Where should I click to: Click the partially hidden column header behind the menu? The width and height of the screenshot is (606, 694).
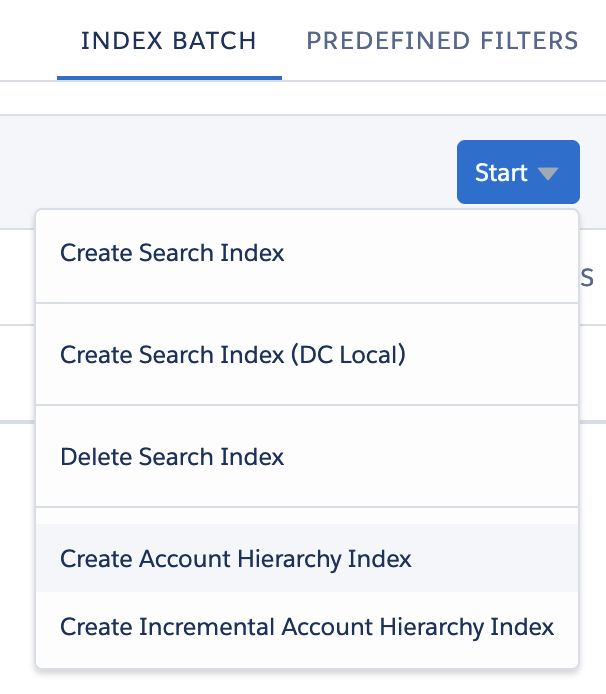coord(587,278)
